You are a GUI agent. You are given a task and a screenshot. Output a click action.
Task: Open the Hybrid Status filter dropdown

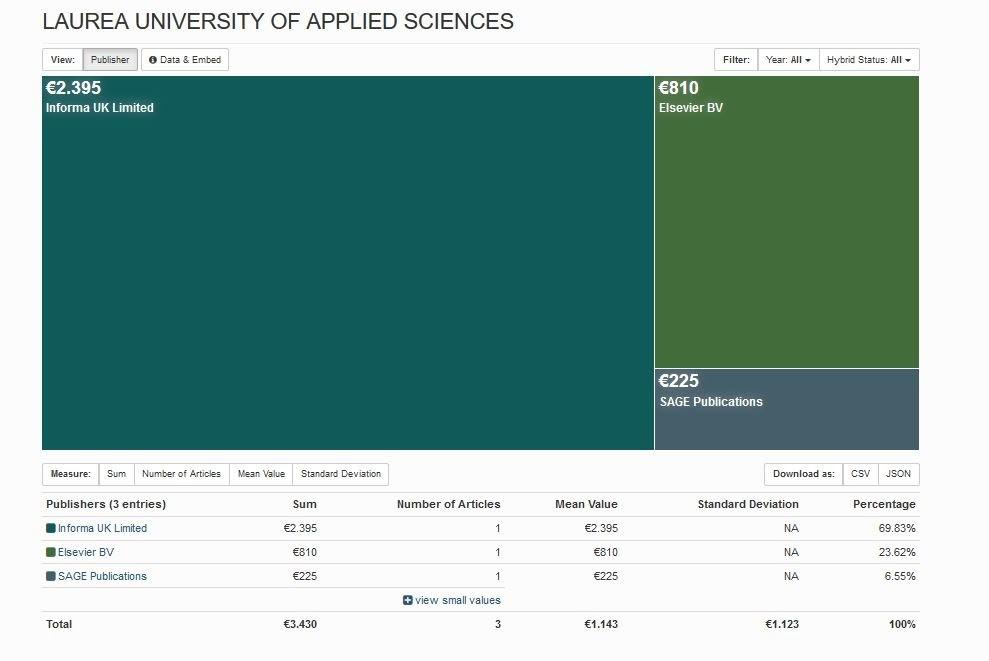(x=869, y=60)
